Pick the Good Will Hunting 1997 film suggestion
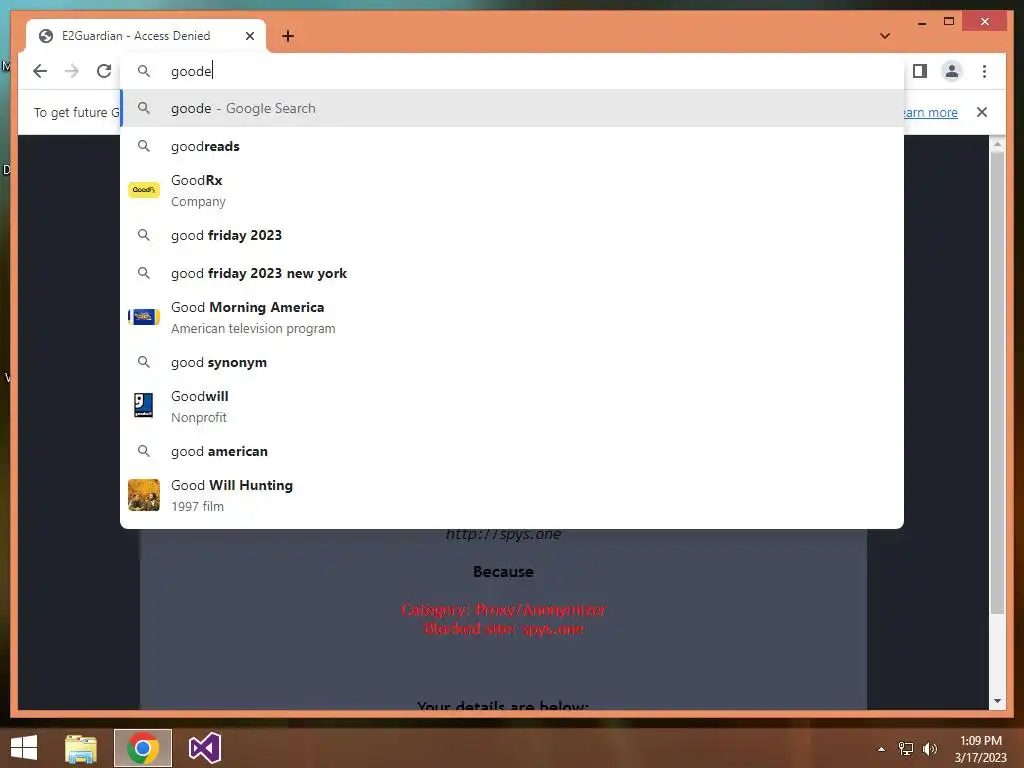 point(512,495)
